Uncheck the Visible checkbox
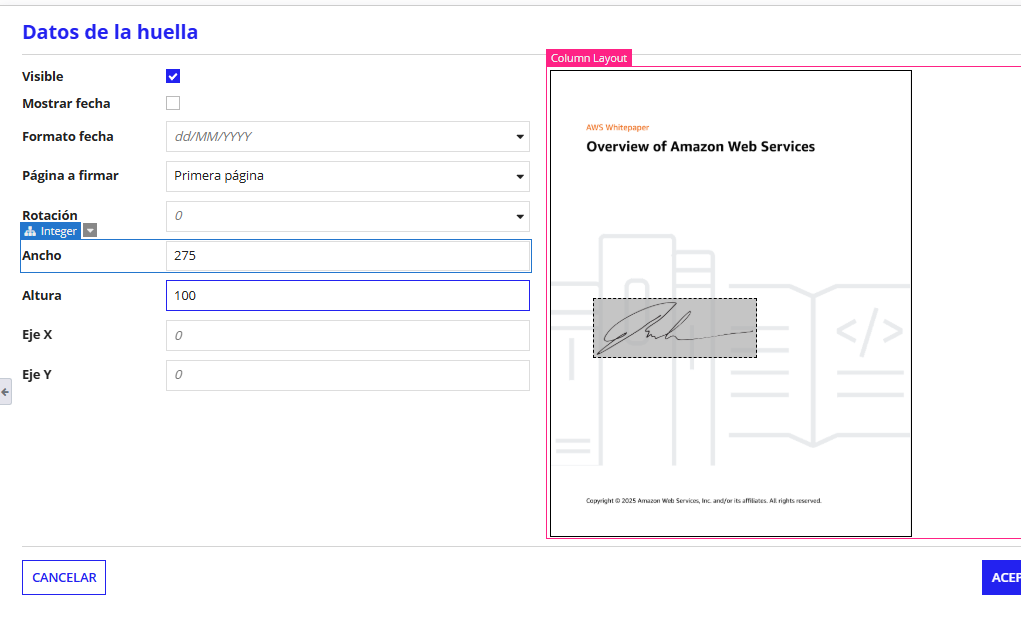 coord(173,76)
